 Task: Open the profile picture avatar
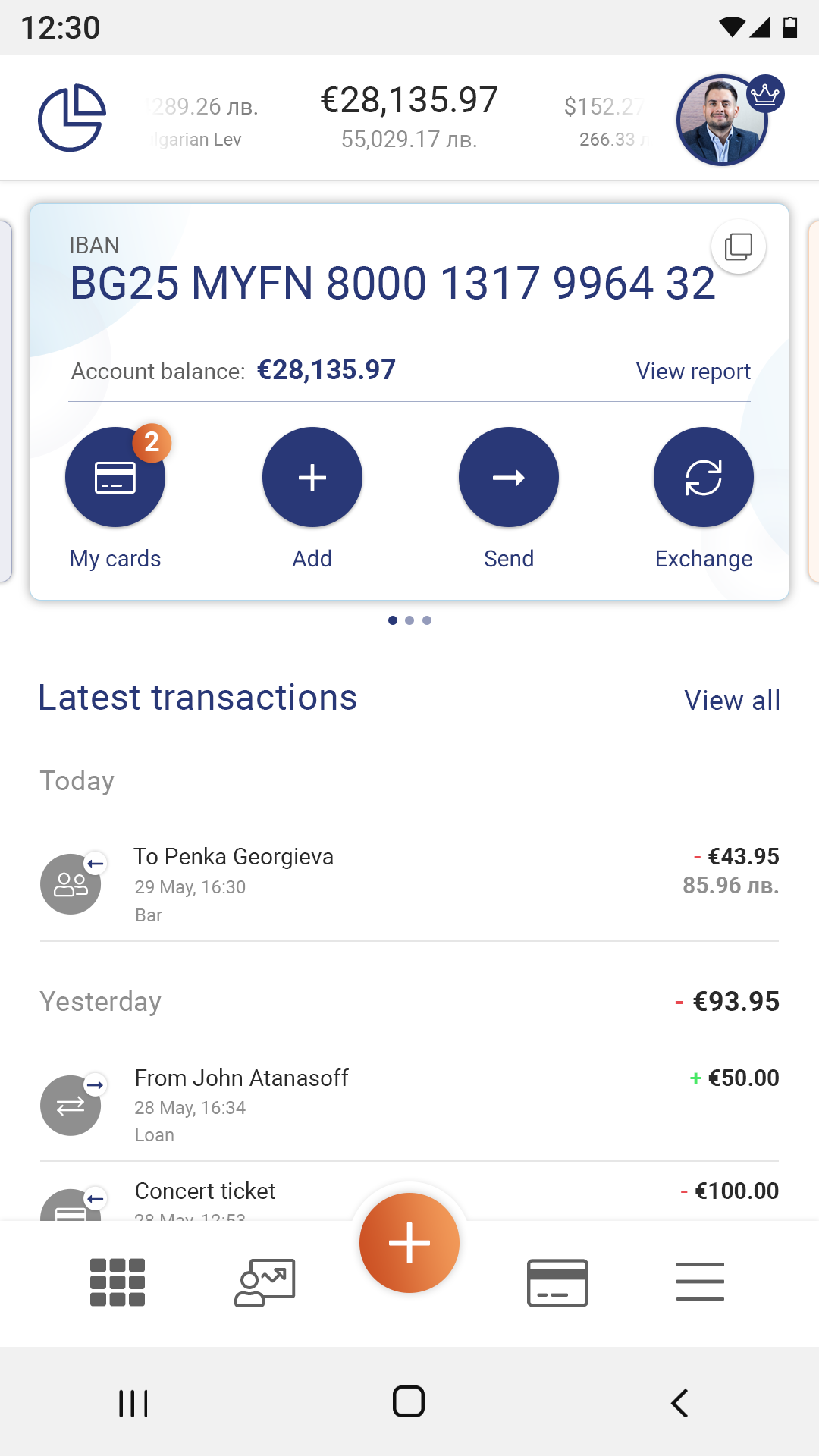pyautogui.click(x=722, y=120)
